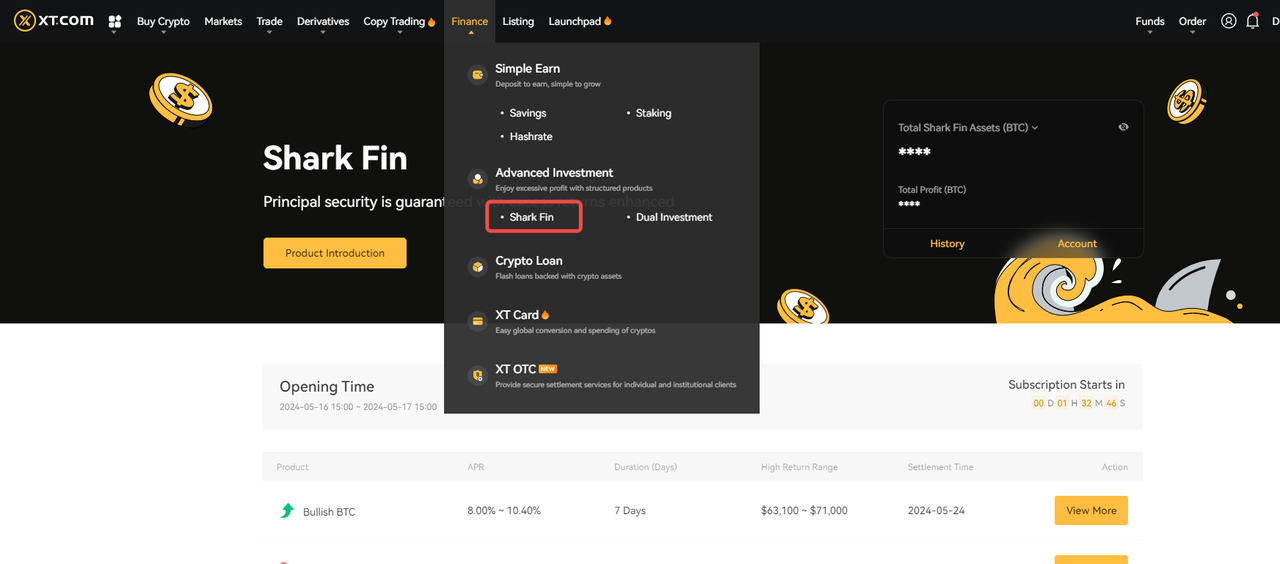This screenshot has width=1280, height=564.
Task: Select Dual Investment in the menu
Action: [x=674, y=217]
